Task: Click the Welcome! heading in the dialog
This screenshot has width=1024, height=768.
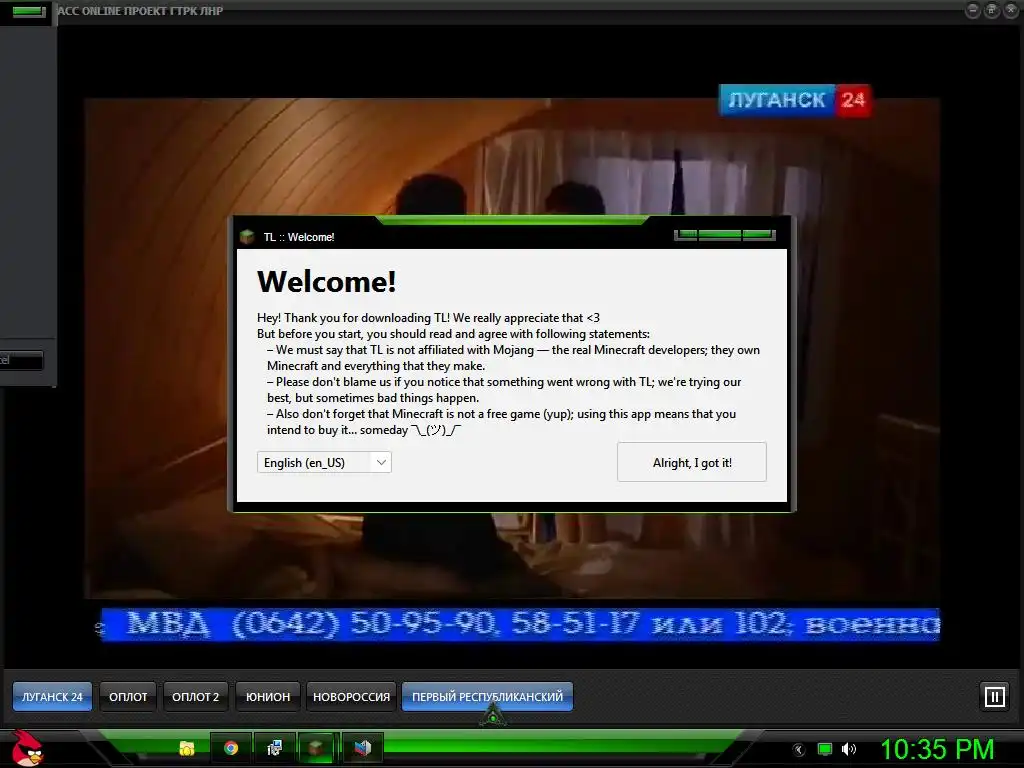Action: click(327, 282)
